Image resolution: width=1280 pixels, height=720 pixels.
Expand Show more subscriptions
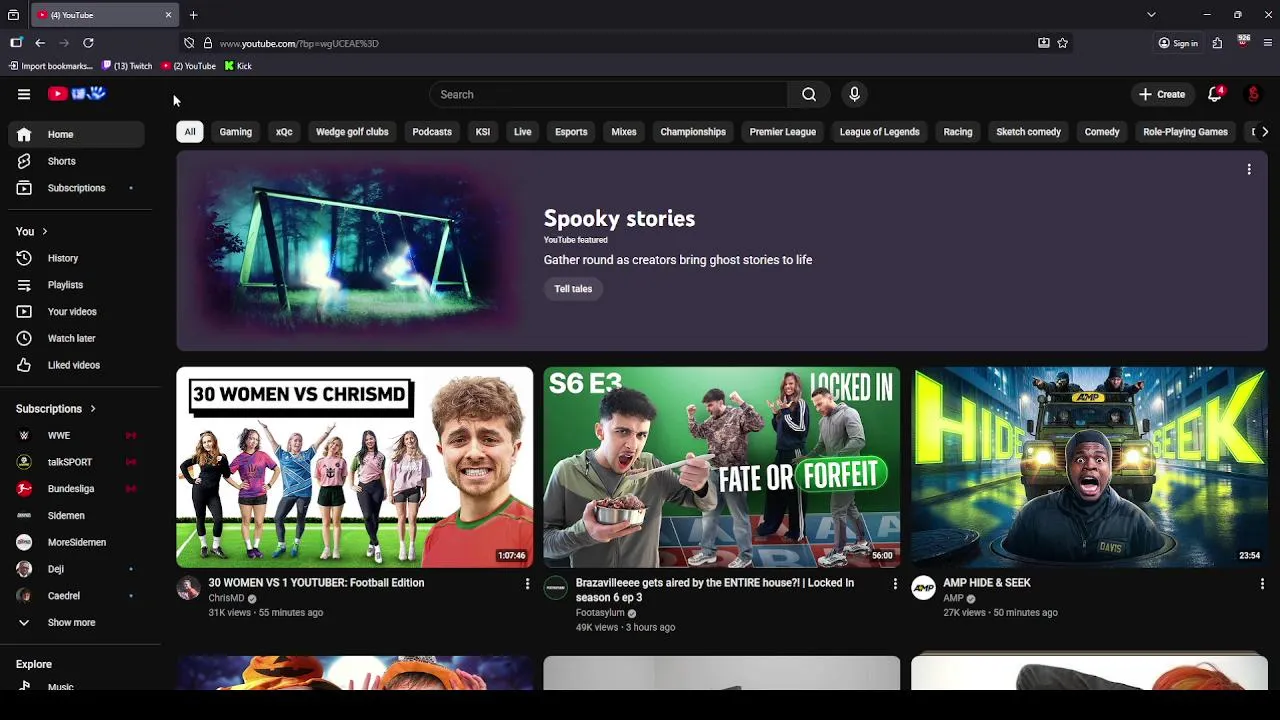(x=76, y=623)
